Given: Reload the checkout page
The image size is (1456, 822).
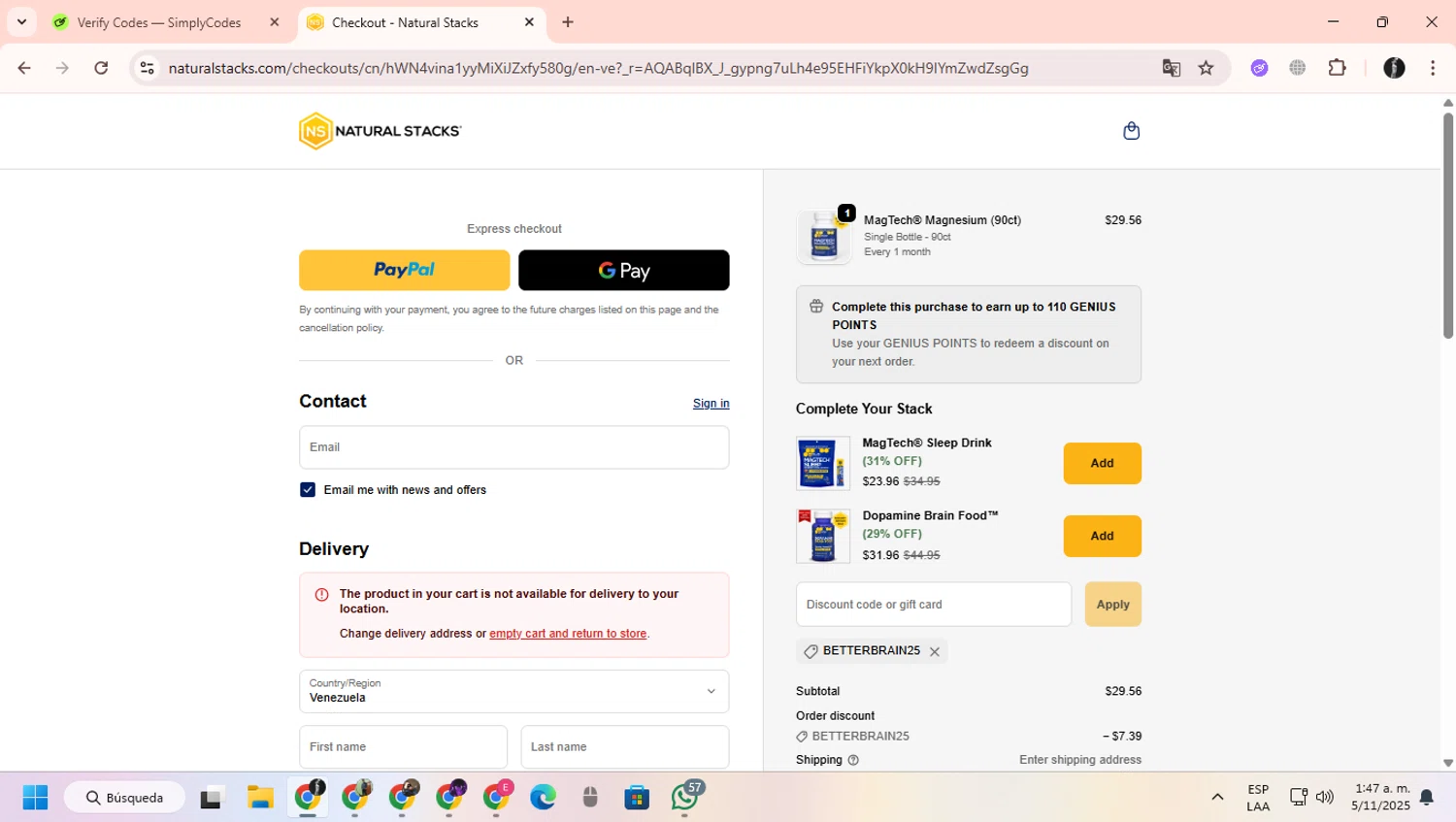Looking at the screenshot, I should (101, 68).
